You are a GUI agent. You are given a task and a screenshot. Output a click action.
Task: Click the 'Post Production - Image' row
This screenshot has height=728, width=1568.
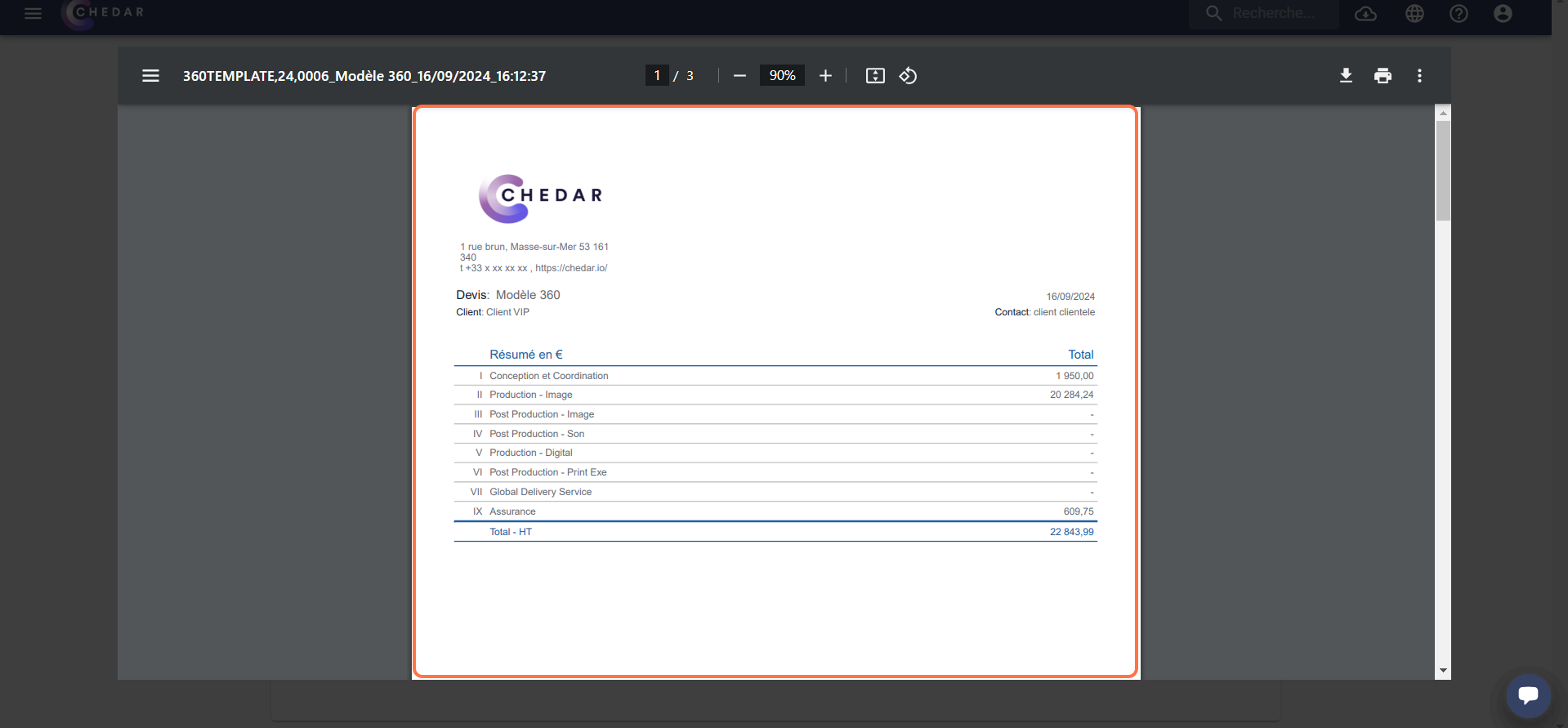pyautogui.click(x=775, y=414)
